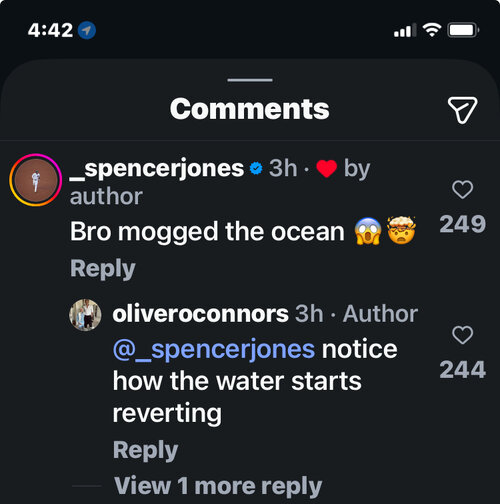Viewport: 500px width, 504px height.
Task: Expand 'View 1 more reply'
Action: (218, 486)
